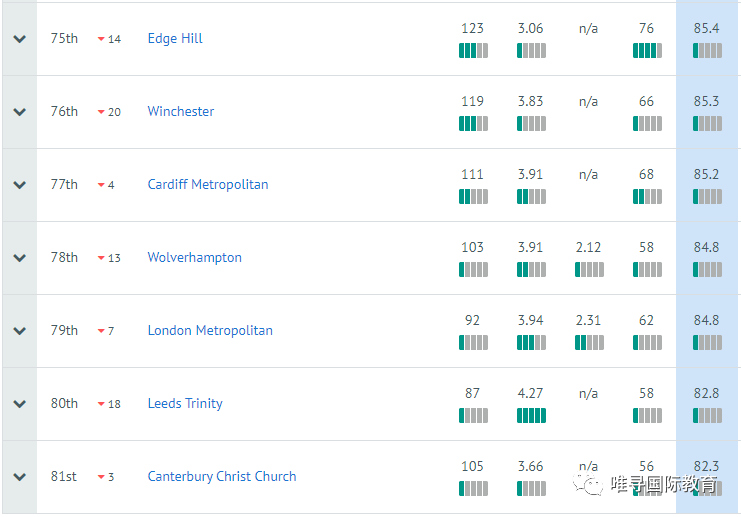Click Leeds Trinity's 4.27 rating bar

(x=531, y=416)
